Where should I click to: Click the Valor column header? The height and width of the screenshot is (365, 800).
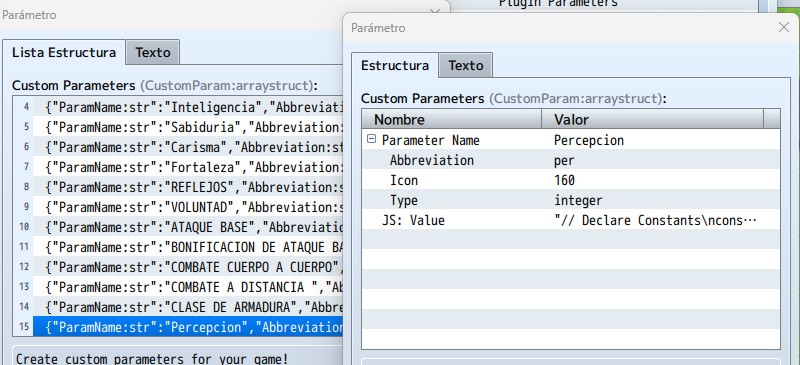pos(653,119)
